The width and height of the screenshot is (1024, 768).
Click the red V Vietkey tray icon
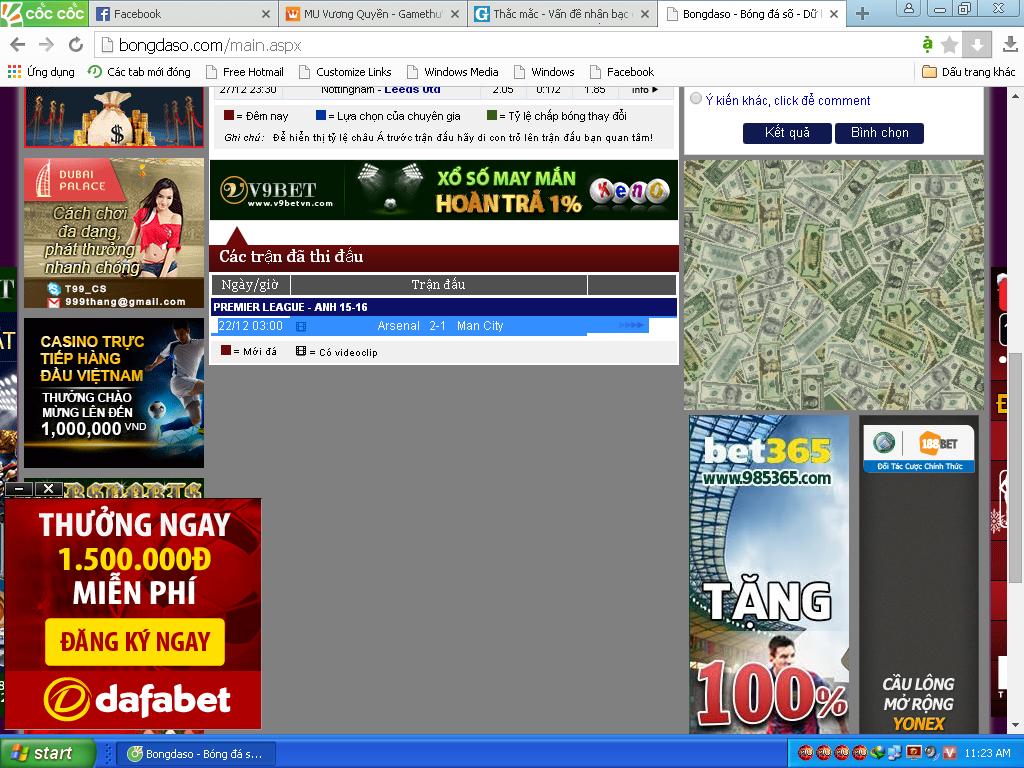tap(949, 753)
